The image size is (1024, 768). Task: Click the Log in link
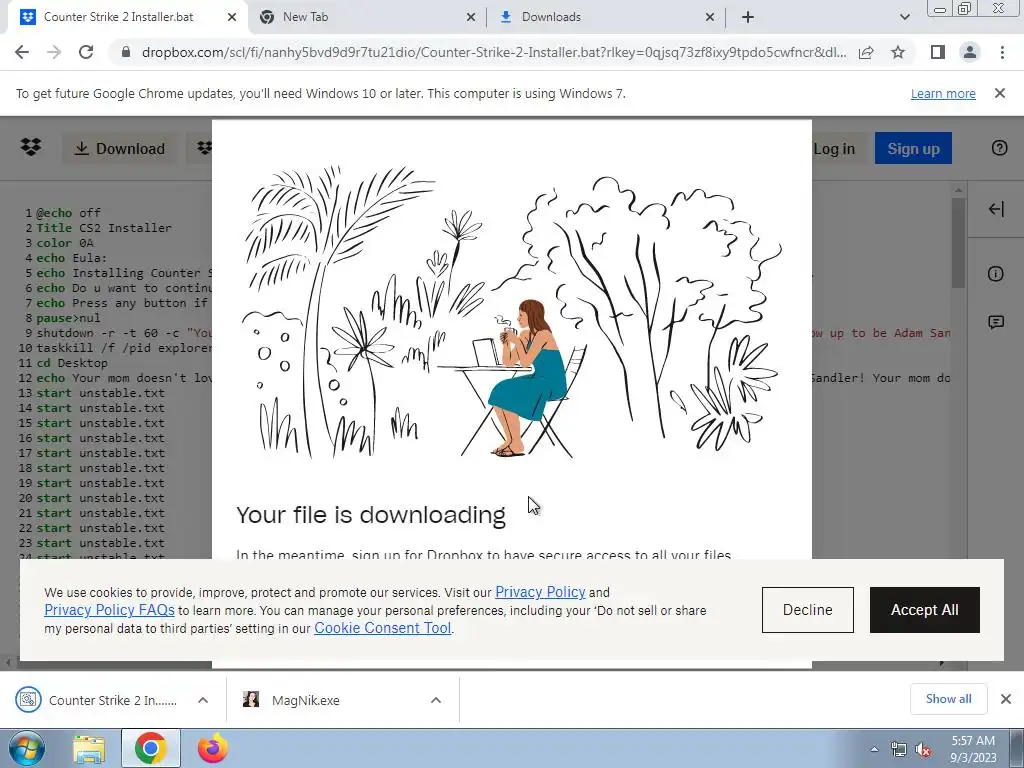[x=834, y=149]
